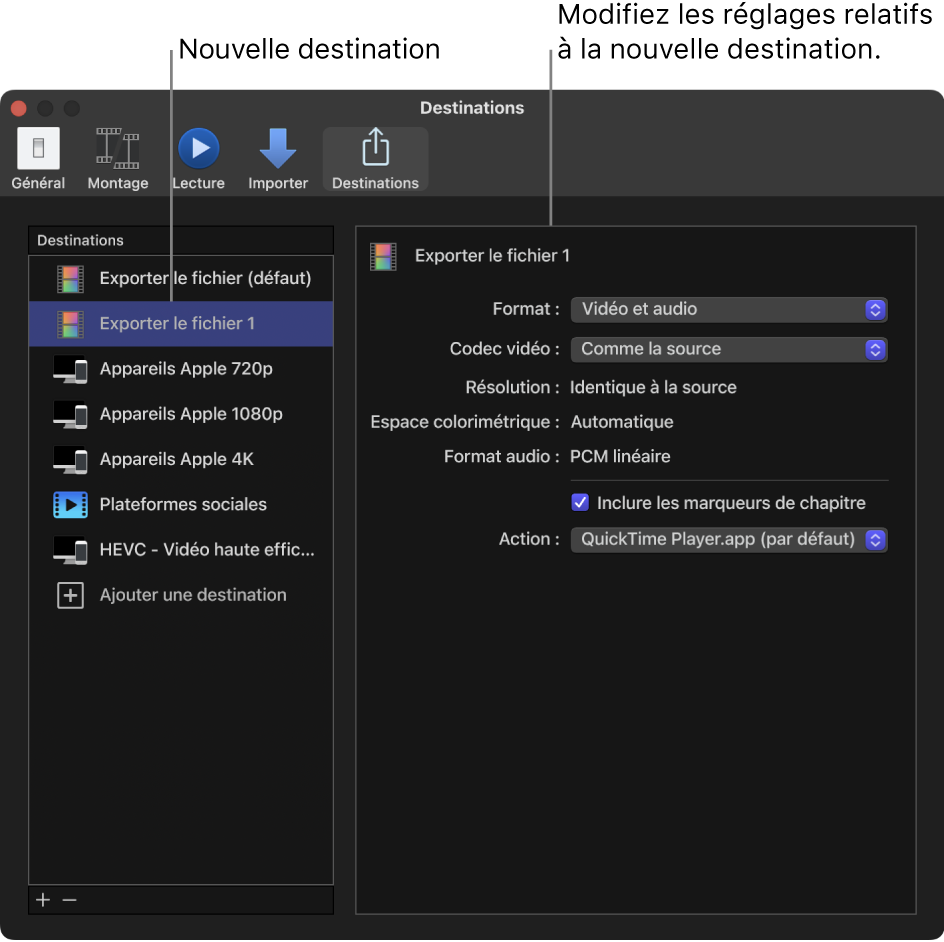Open the Format dropdown

tap(728, 310)
